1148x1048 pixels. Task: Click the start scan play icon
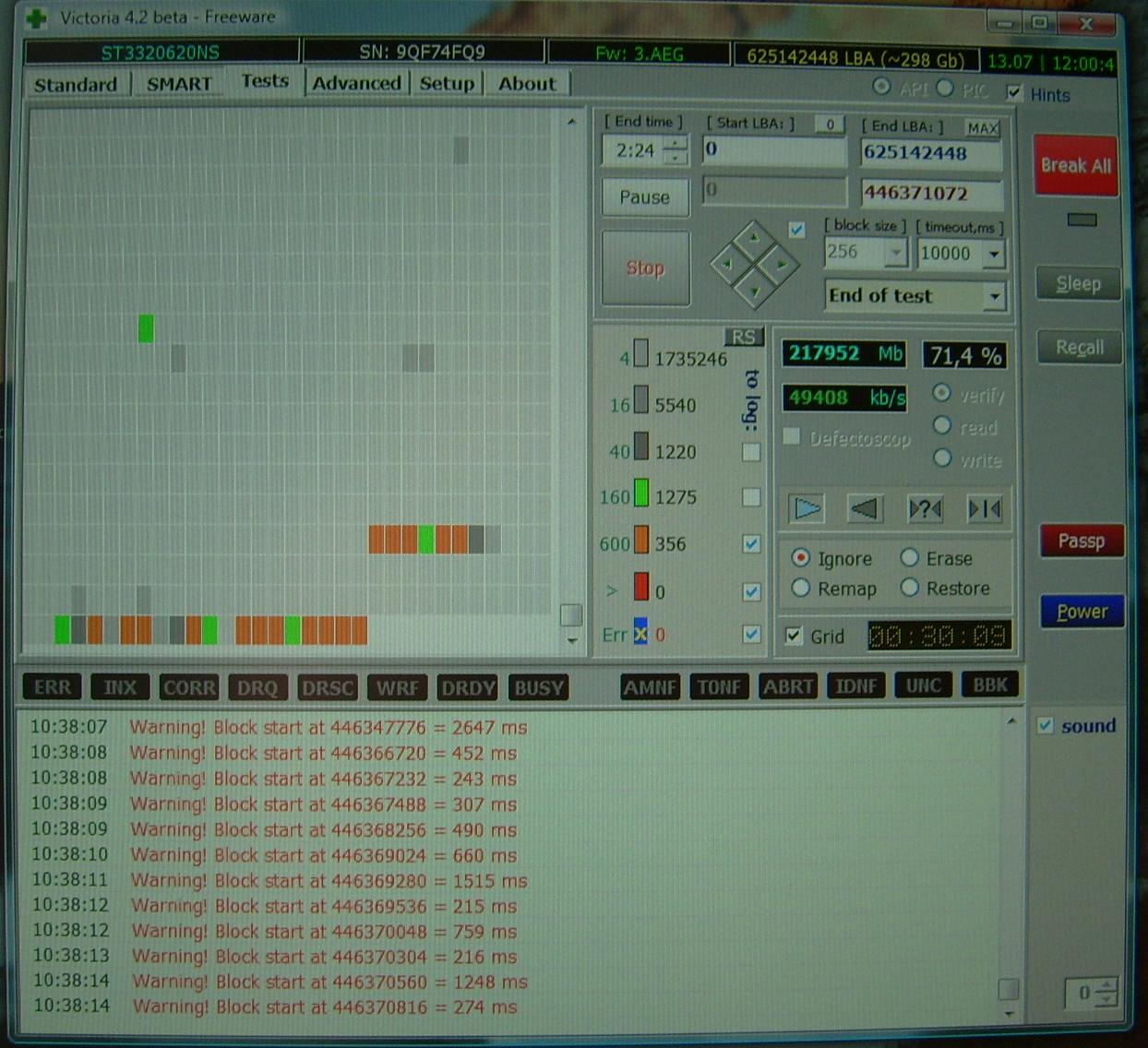tap(807, 508)
